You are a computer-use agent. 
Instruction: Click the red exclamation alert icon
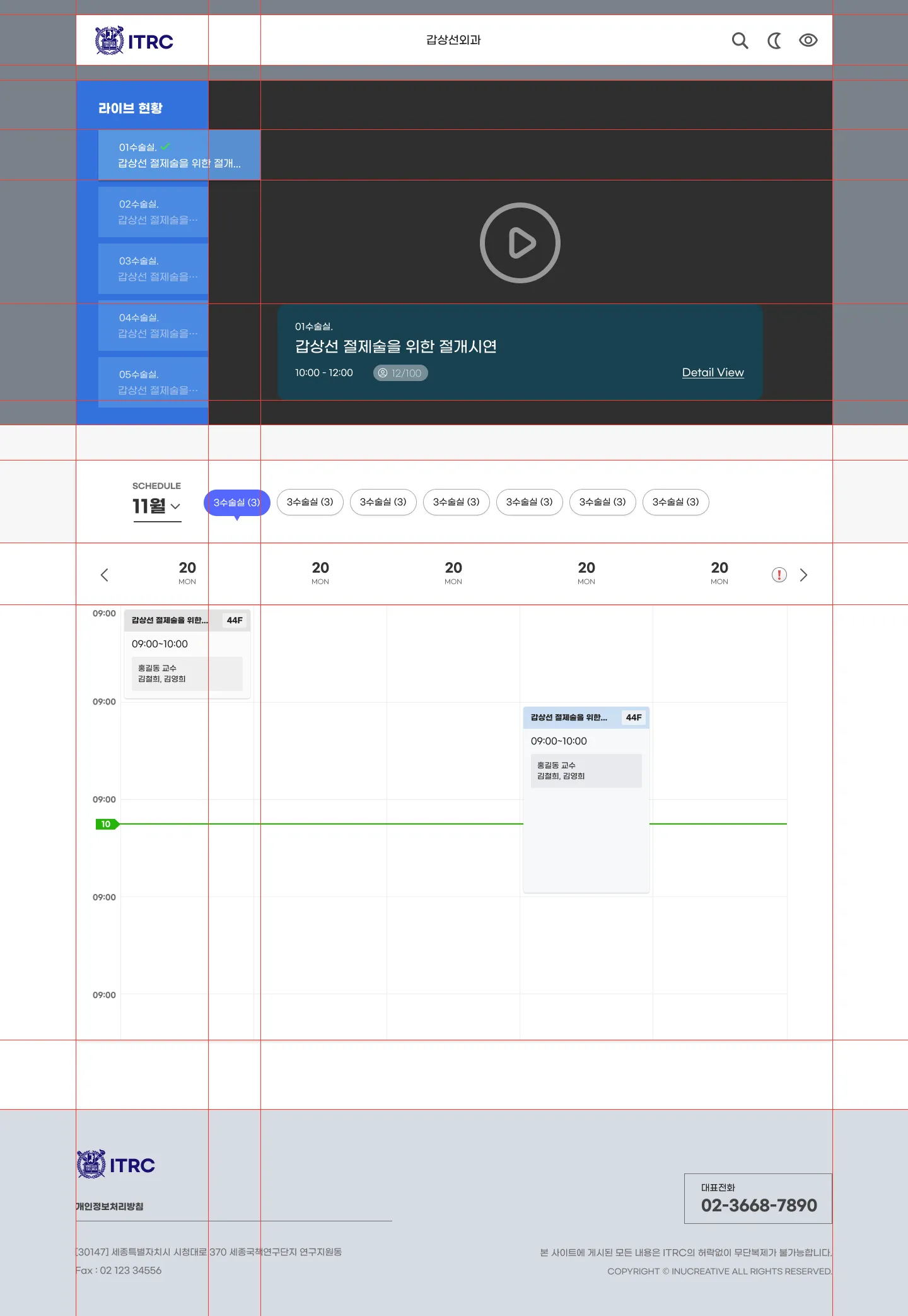[779, 575]
